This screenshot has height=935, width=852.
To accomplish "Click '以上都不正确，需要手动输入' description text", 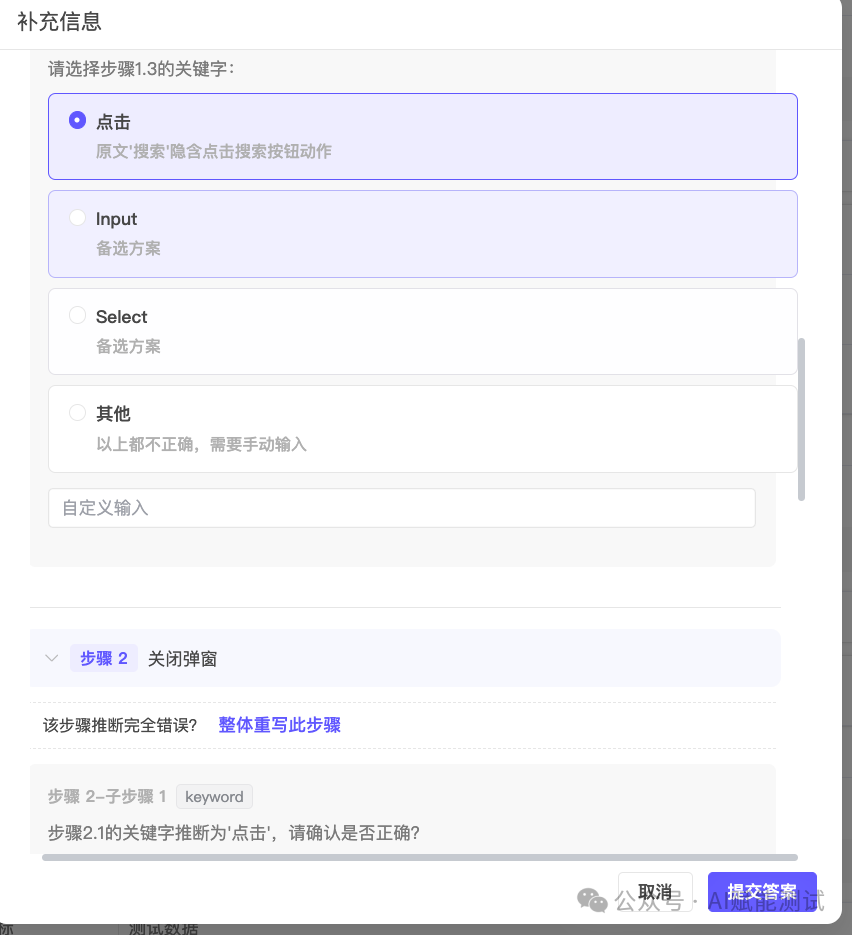I will pos(201,444).
